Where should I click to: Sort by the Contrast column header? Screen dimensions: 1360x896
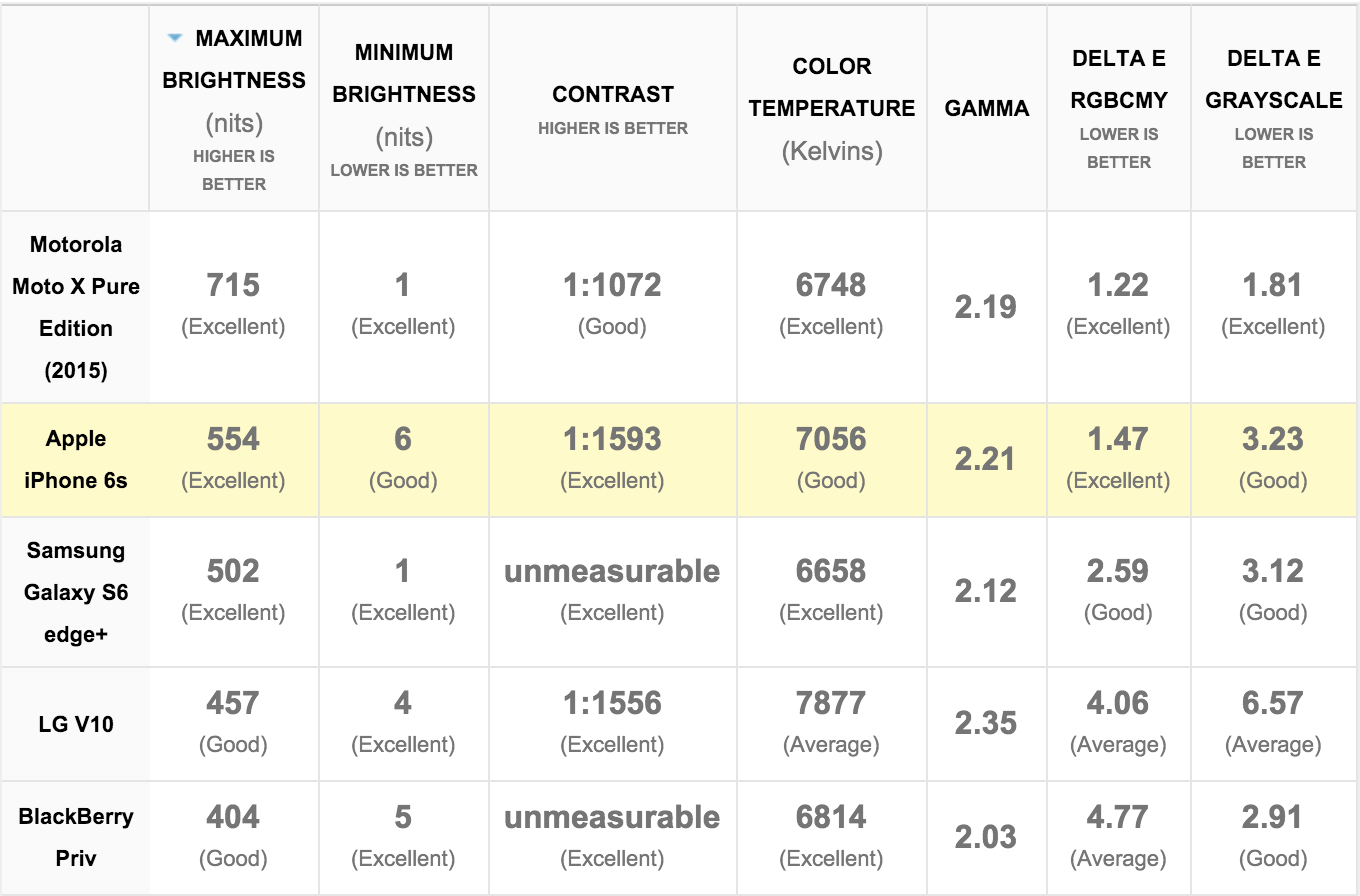coord(613,94)
